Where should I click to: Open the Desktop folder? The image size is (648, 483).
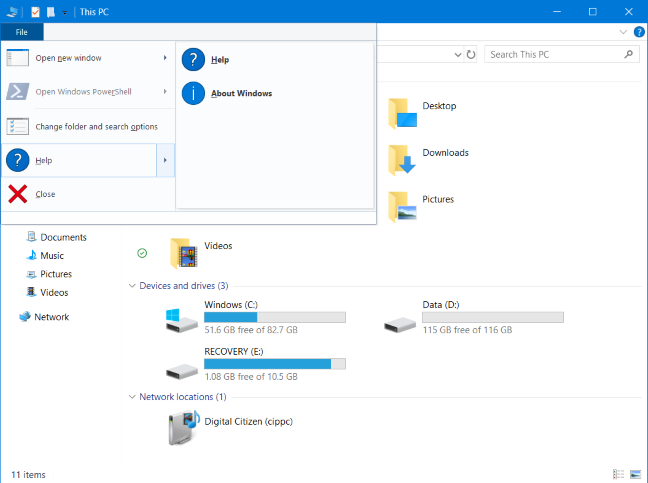[403, 114]
